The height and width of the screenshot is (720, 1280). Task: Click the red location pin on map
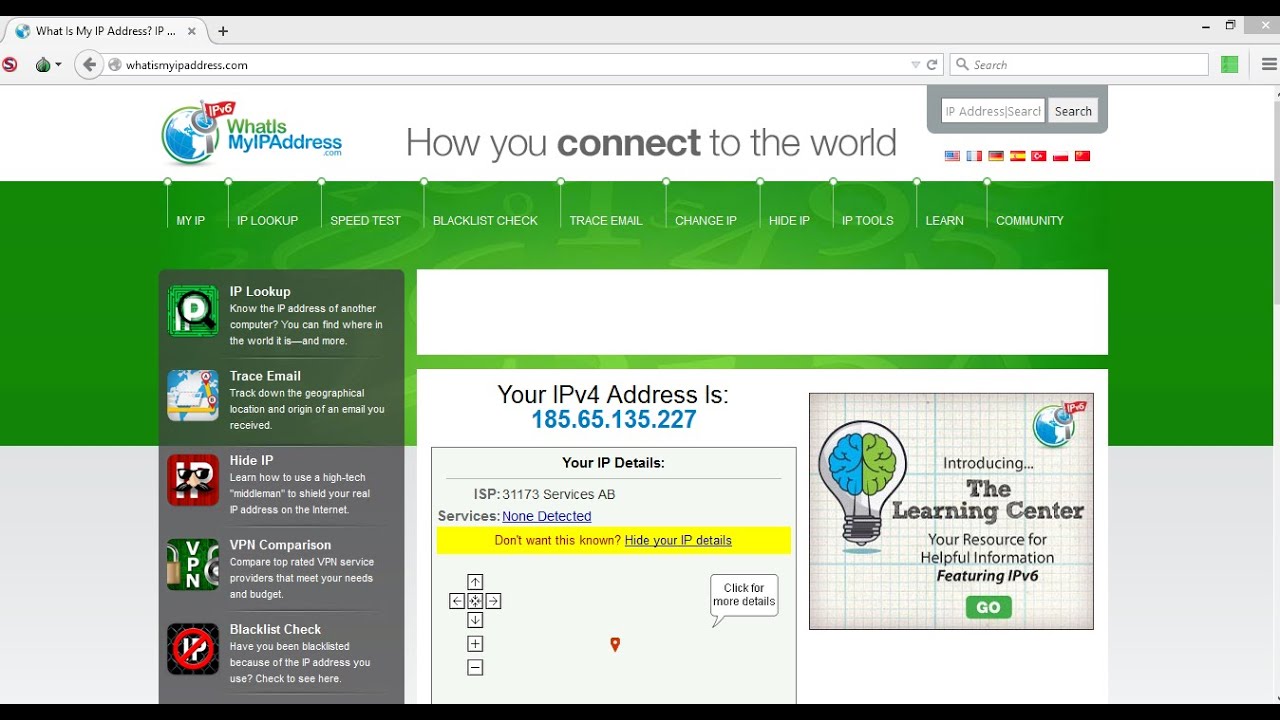click(615, 645)
